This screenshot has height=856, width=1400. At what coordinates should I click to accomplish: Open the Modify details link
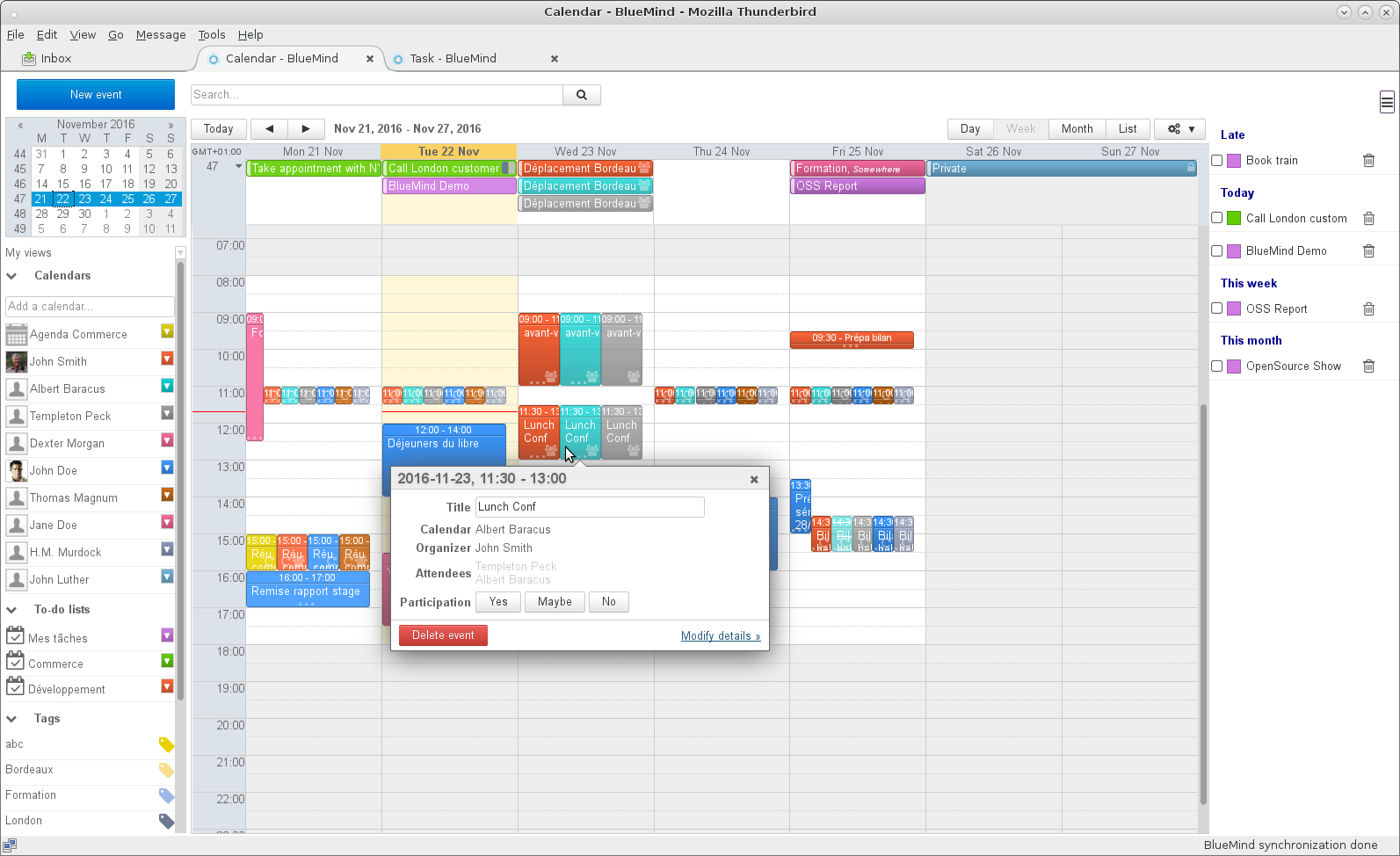(721, 636)
